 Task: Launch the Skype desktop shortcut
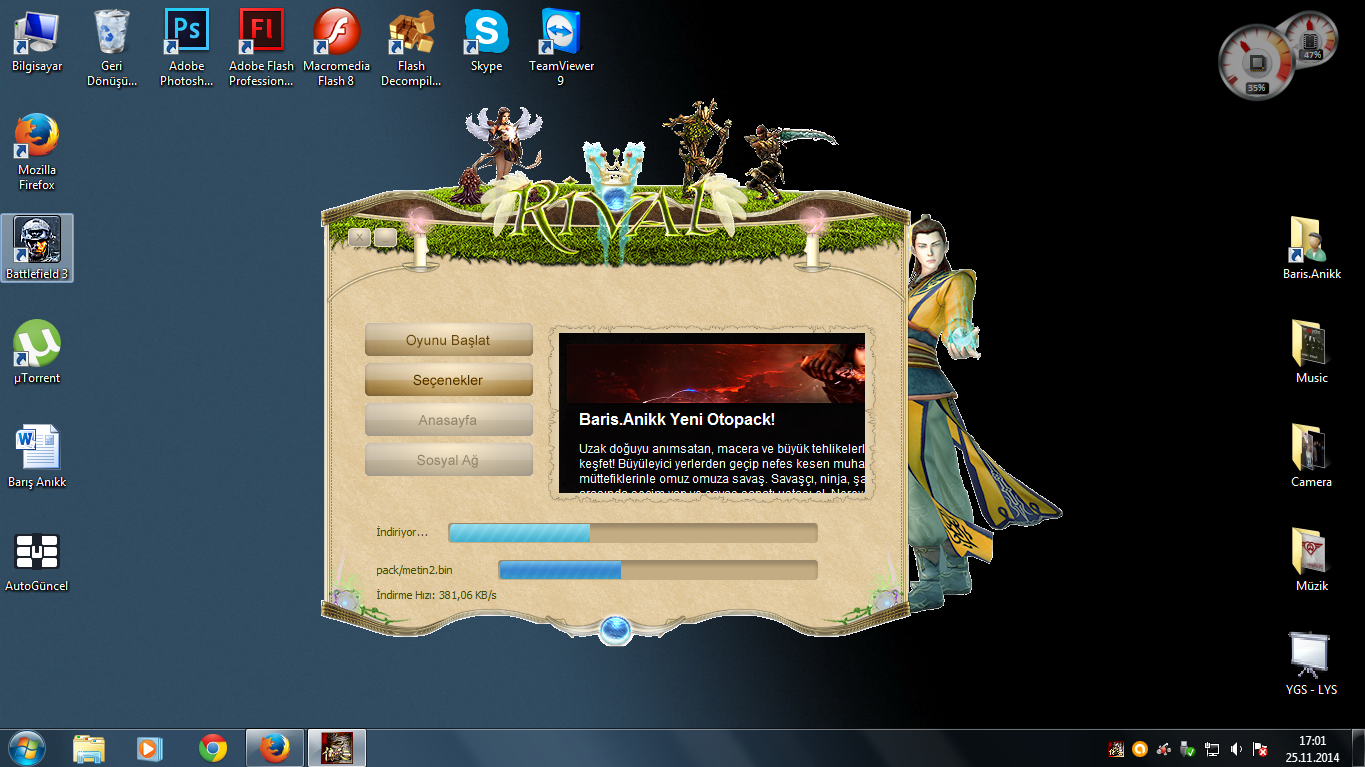(486, 40)
